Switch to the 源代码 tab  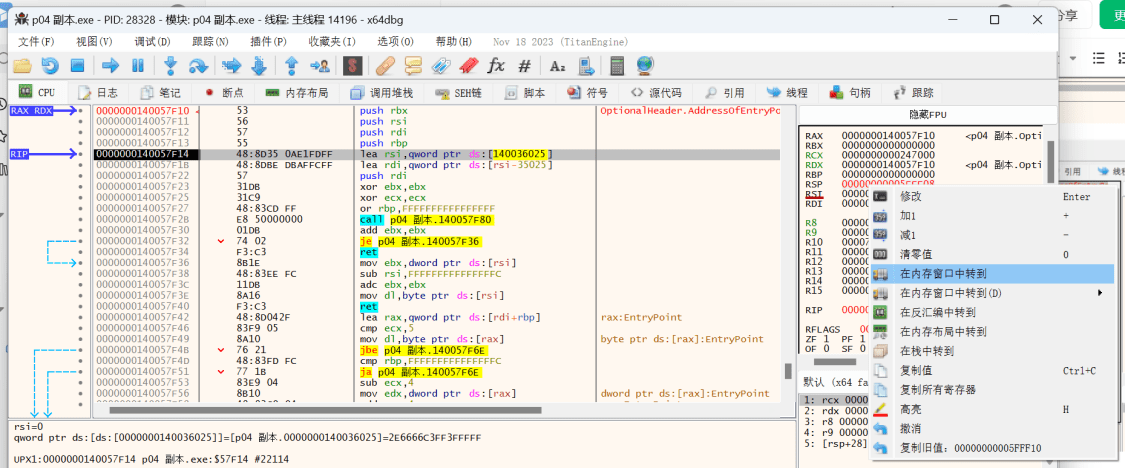656,93
